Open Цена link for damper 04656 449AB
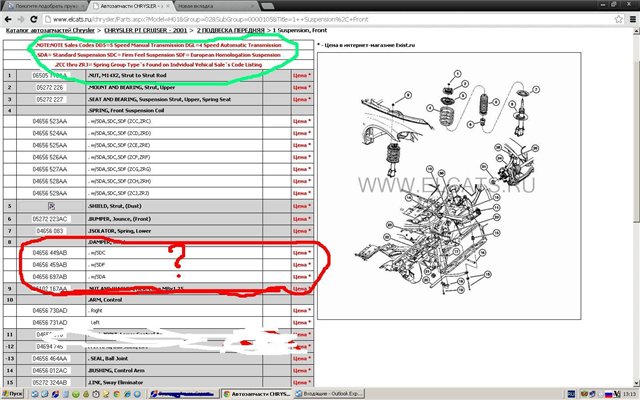640x400 pixels. [302, 253]
